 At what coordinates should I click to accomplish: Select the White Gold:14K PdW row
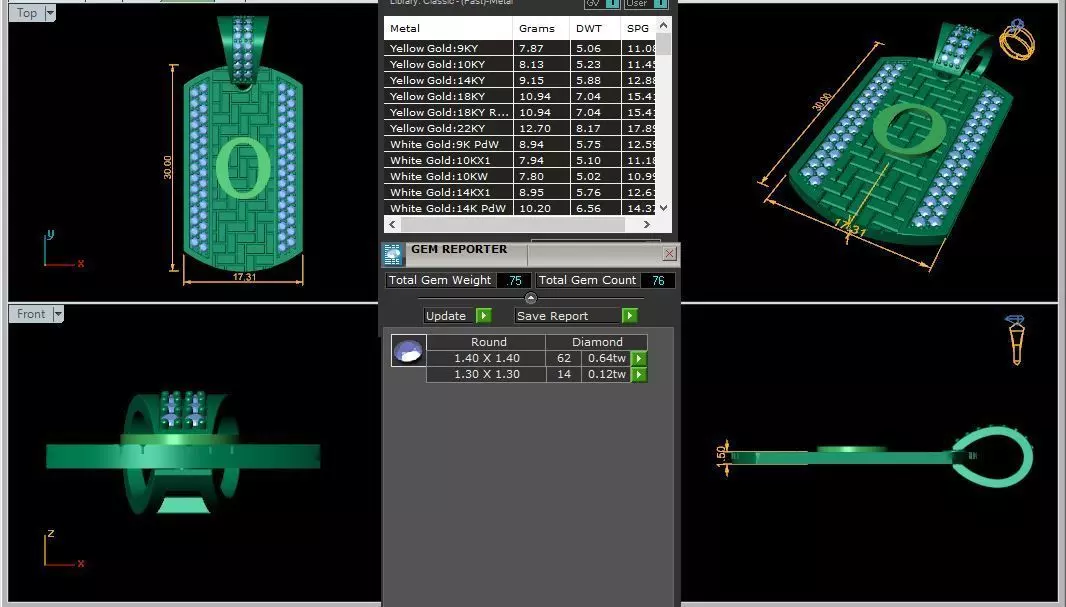[x=520, y=208]
